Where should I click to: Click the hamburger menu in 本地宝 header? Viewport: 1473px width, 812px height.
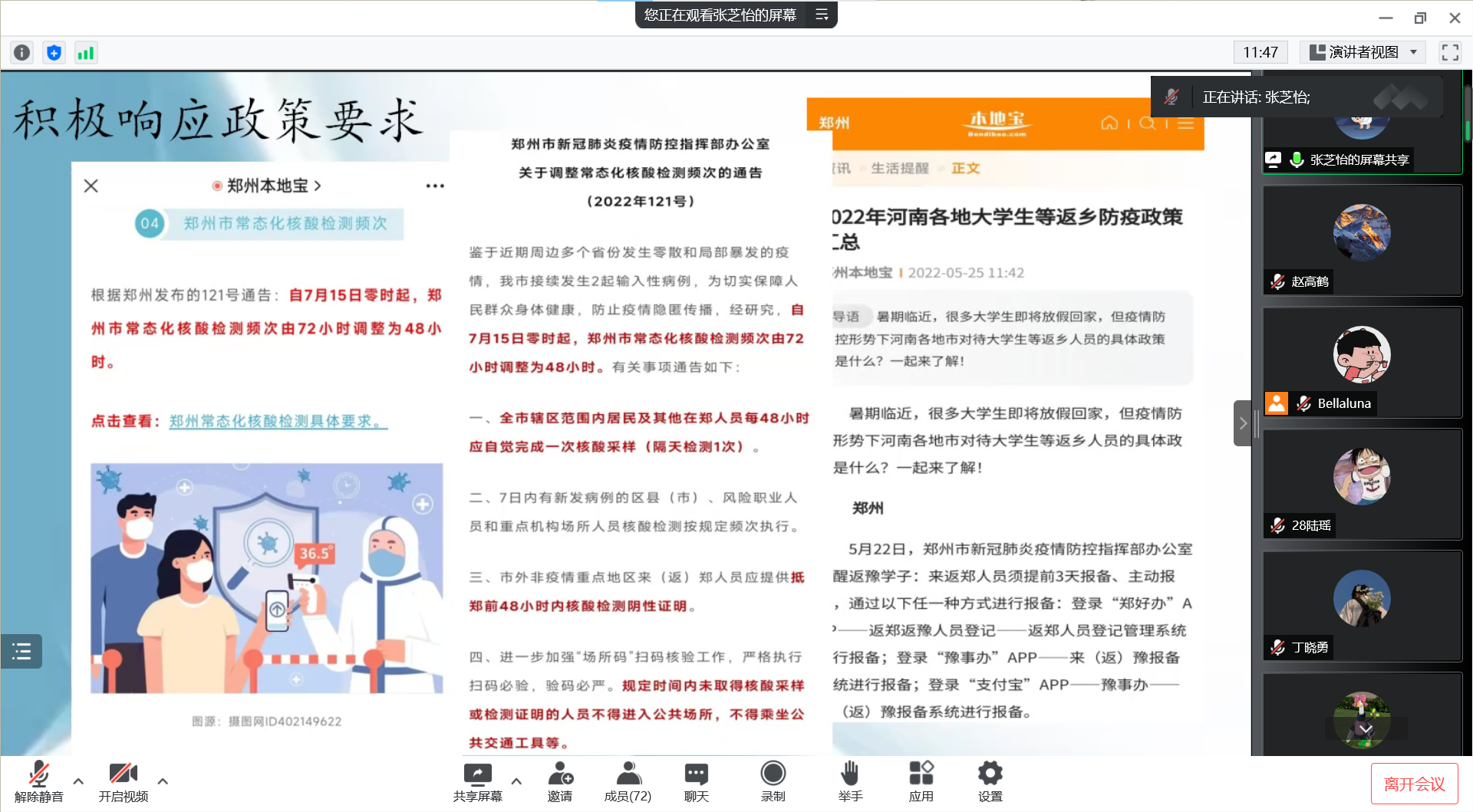point(1185,123)
